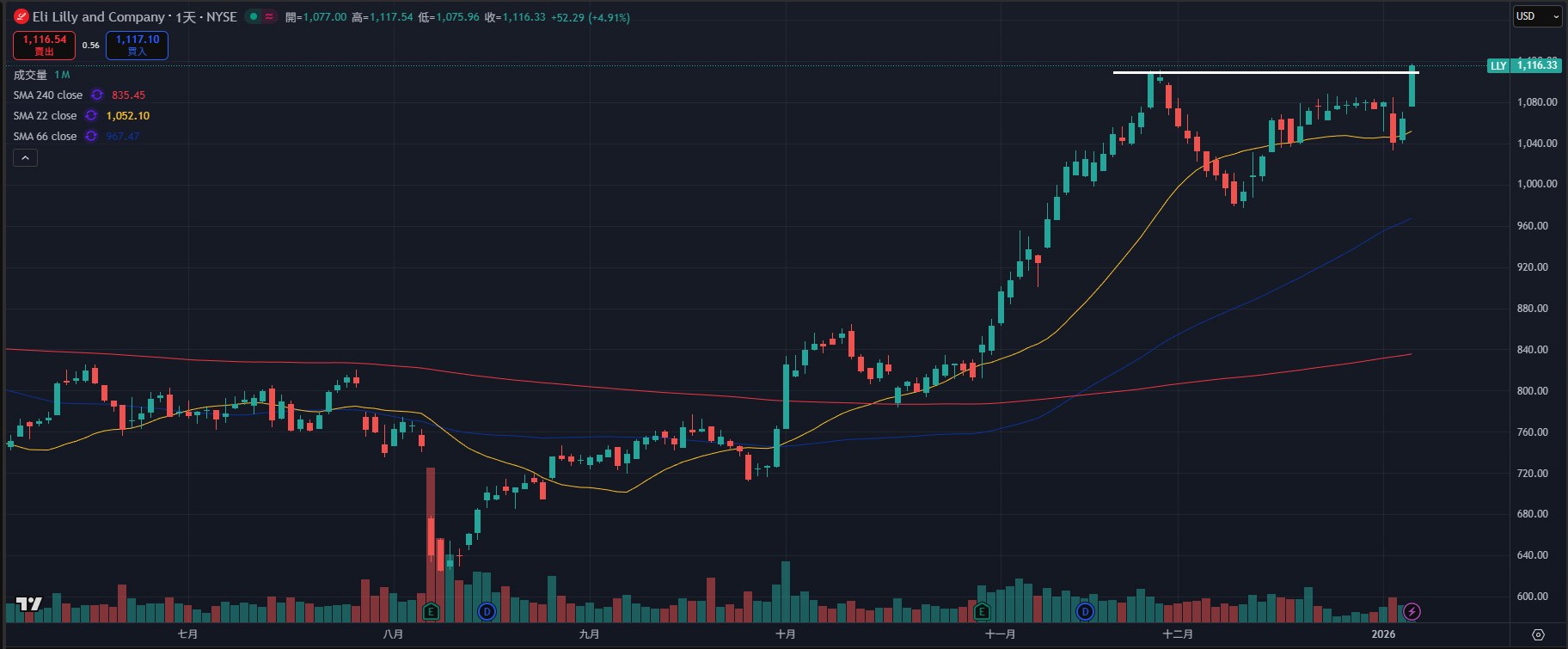This screenshot has height=649, width=1568.
Task: Collapse the indicator legend with the chevron
Action: [x=25, y=158]
